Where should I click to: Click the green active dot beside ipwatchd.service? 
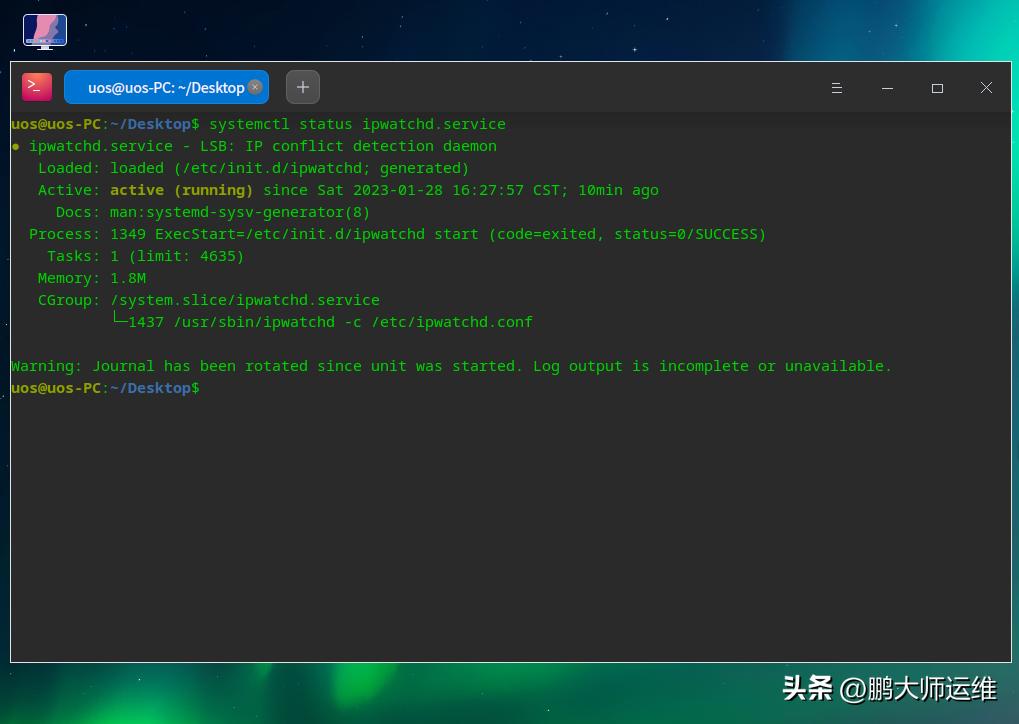tap(14, 145)
